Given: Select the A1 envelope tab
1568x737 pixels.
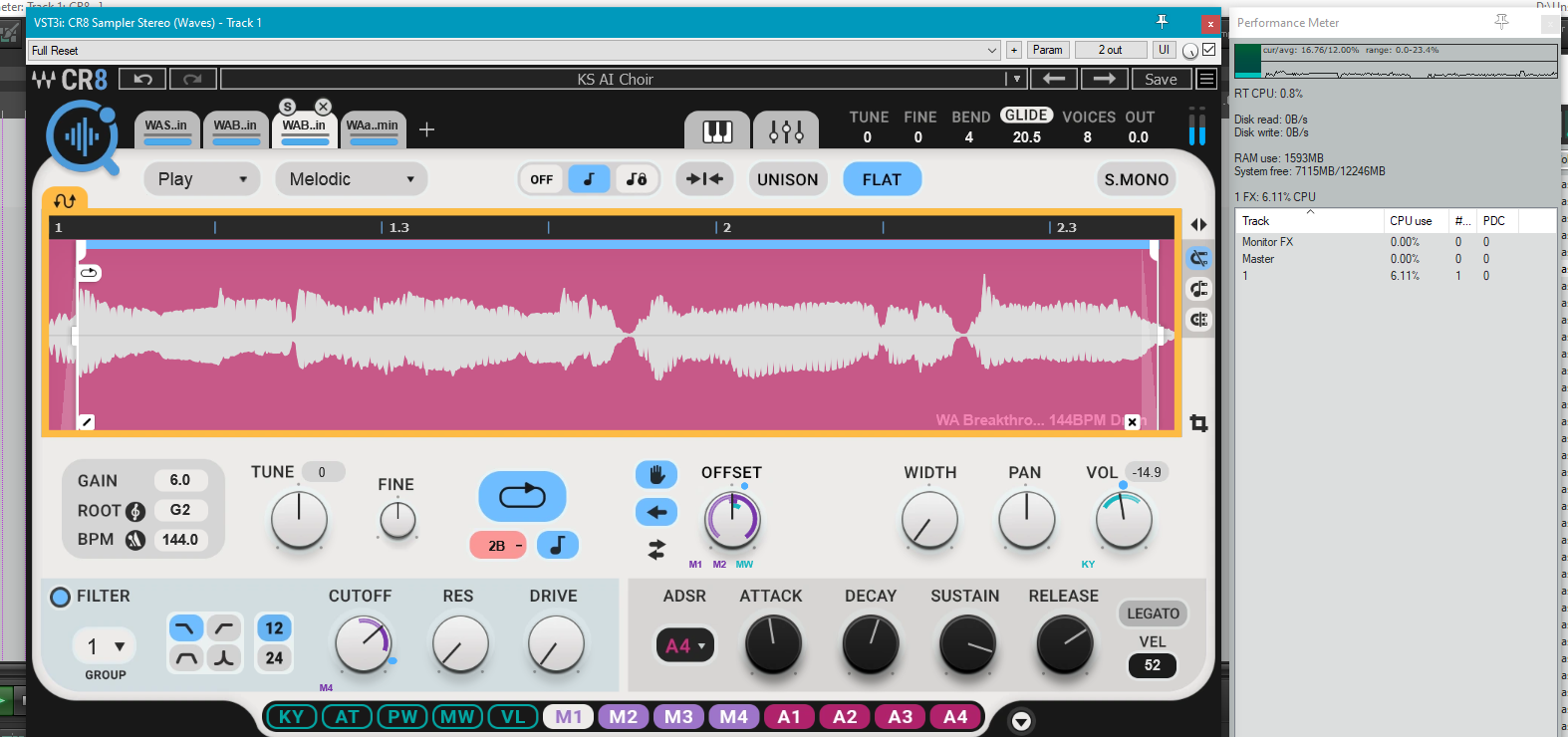Looking at the screenshot, I should click(789, 717).
